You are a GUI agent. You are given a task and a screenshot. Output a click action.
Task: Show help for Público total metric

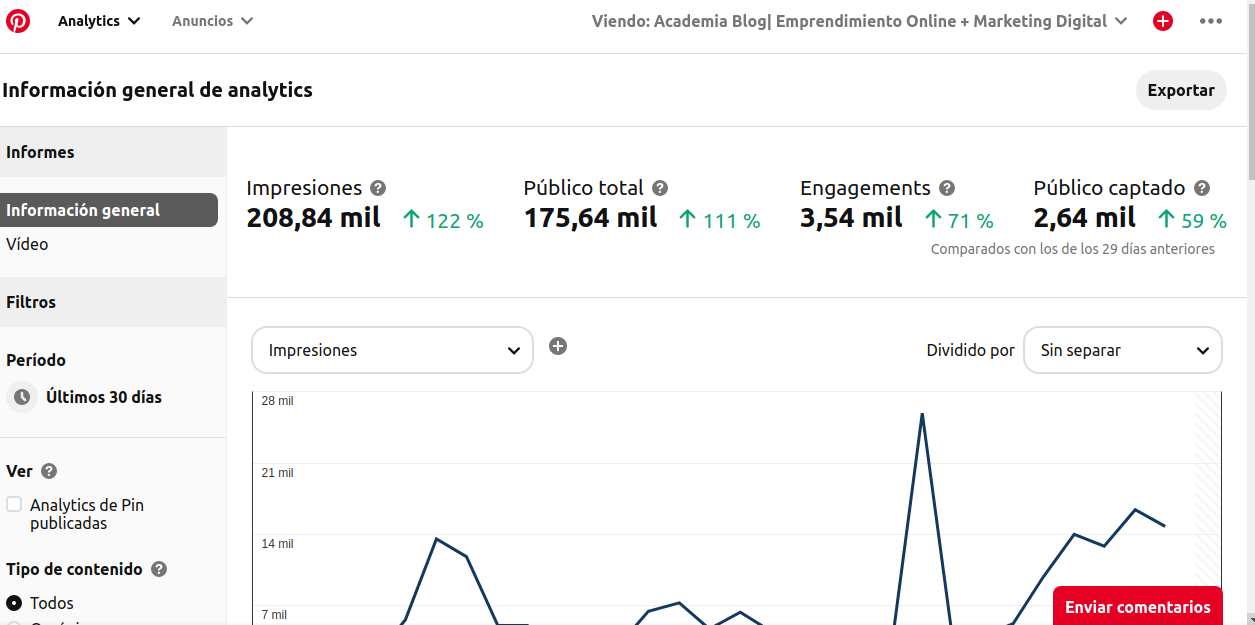click(x=660, y=188)
